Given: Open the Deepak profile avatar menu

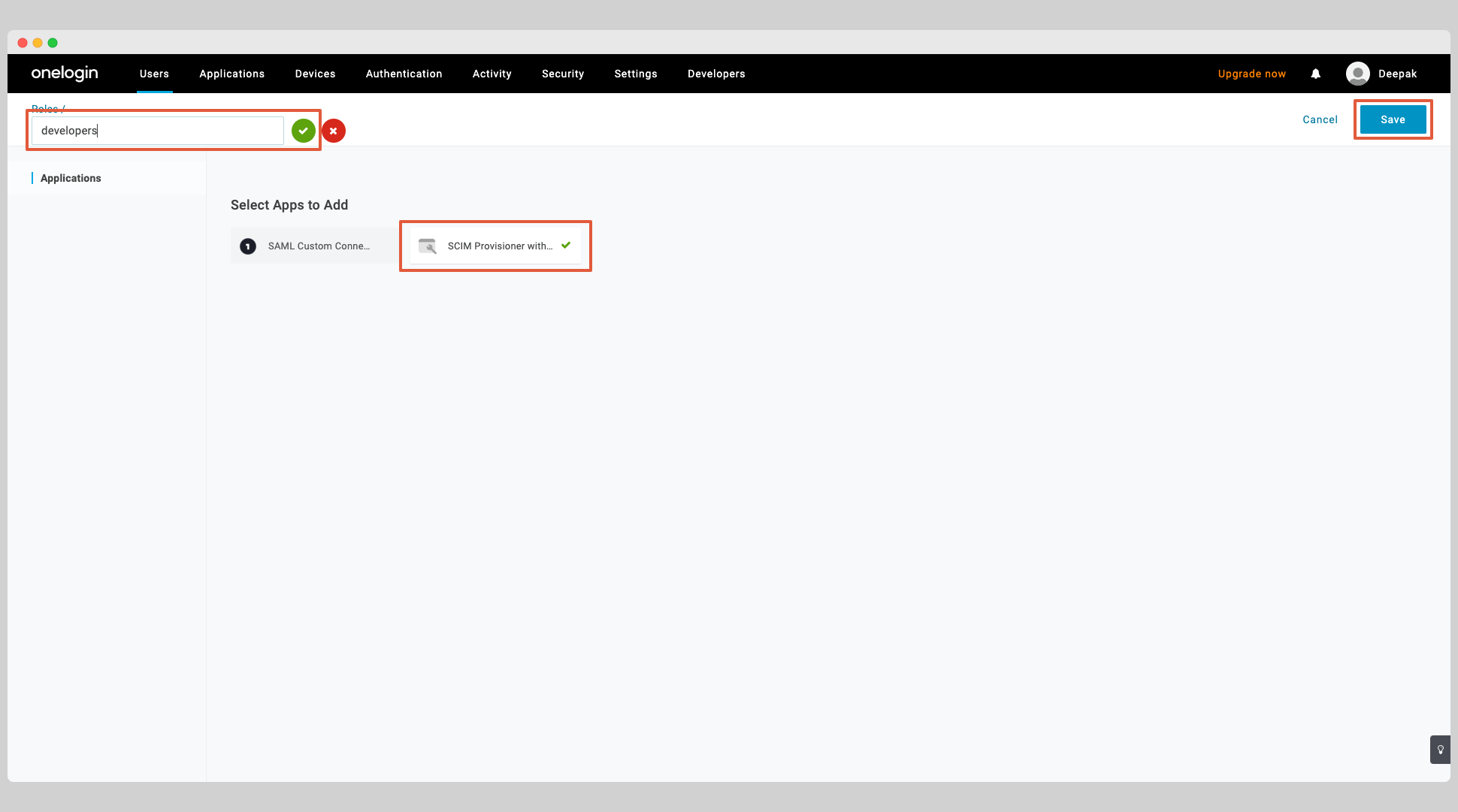Looking at the screenshot, I should (1358, 73).
